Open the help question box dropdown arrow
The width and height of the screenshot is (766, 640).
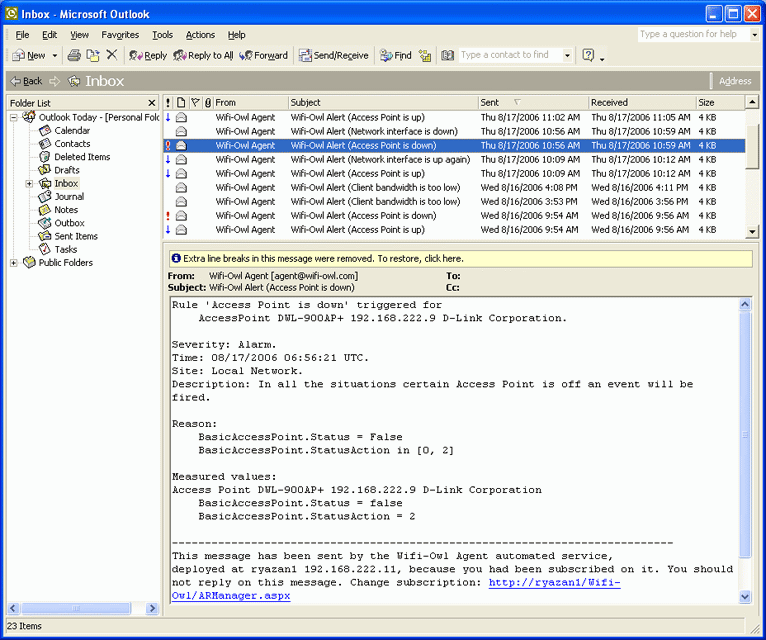(755, 35)
